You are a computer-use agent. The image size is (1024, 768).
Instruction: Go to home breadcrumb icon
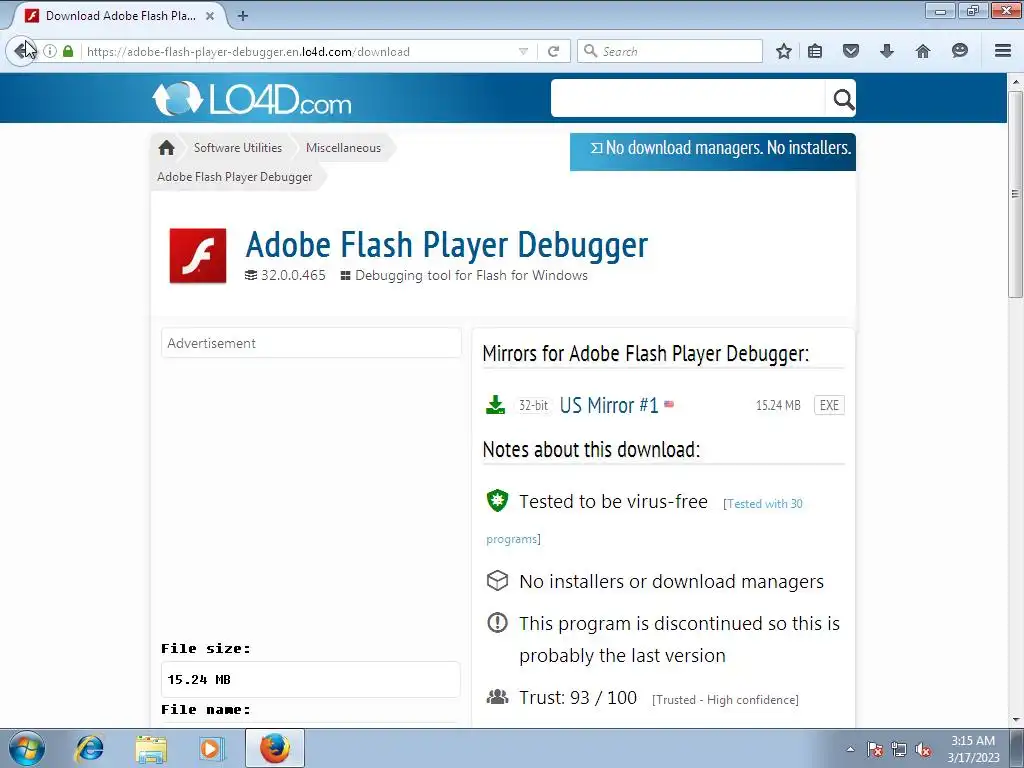coord(167,148)
